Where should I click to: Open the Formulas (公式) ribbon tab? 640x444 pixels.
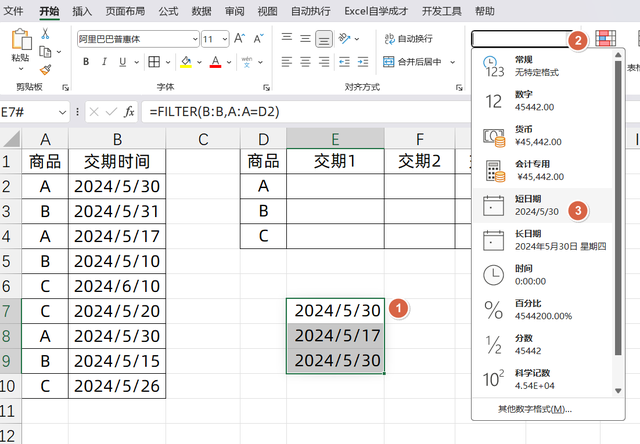(x=168, y=11)
